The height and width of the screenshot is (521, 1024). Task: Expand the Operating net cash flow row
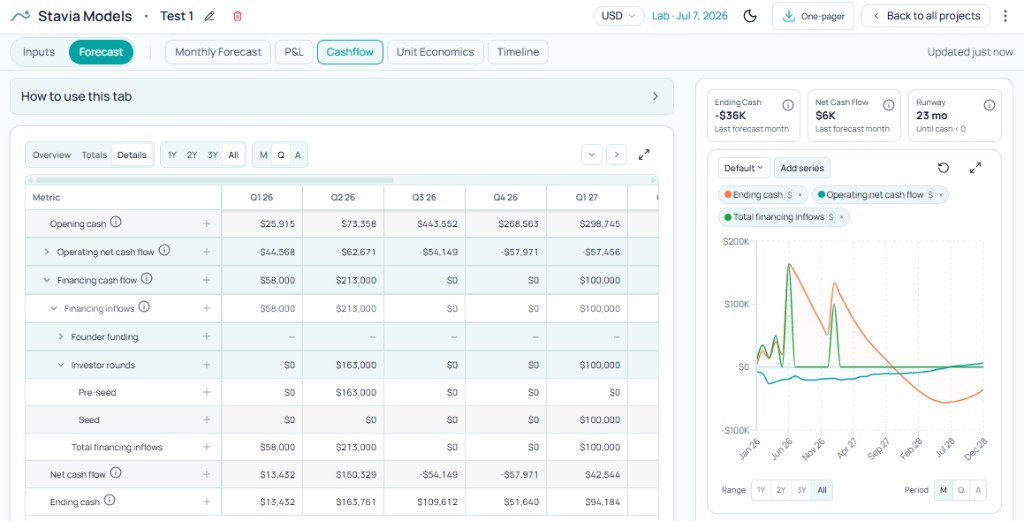[46, 252]
